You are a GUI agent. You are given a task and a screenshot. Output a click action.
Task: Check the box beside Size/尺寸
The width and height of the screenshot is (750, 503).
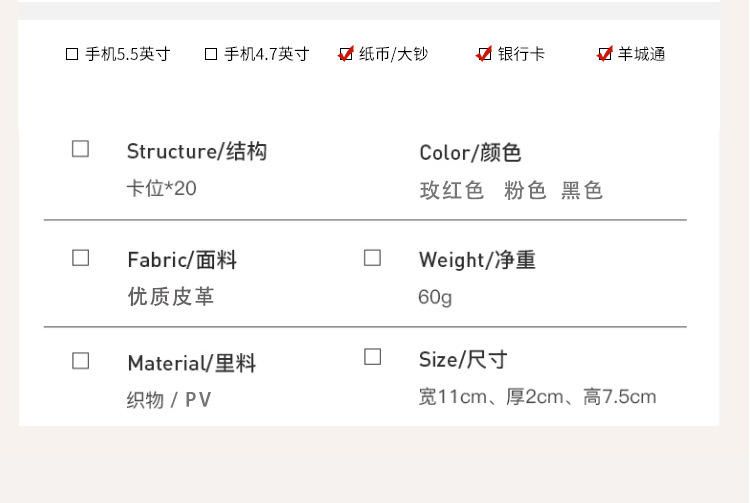coord(372,357)
